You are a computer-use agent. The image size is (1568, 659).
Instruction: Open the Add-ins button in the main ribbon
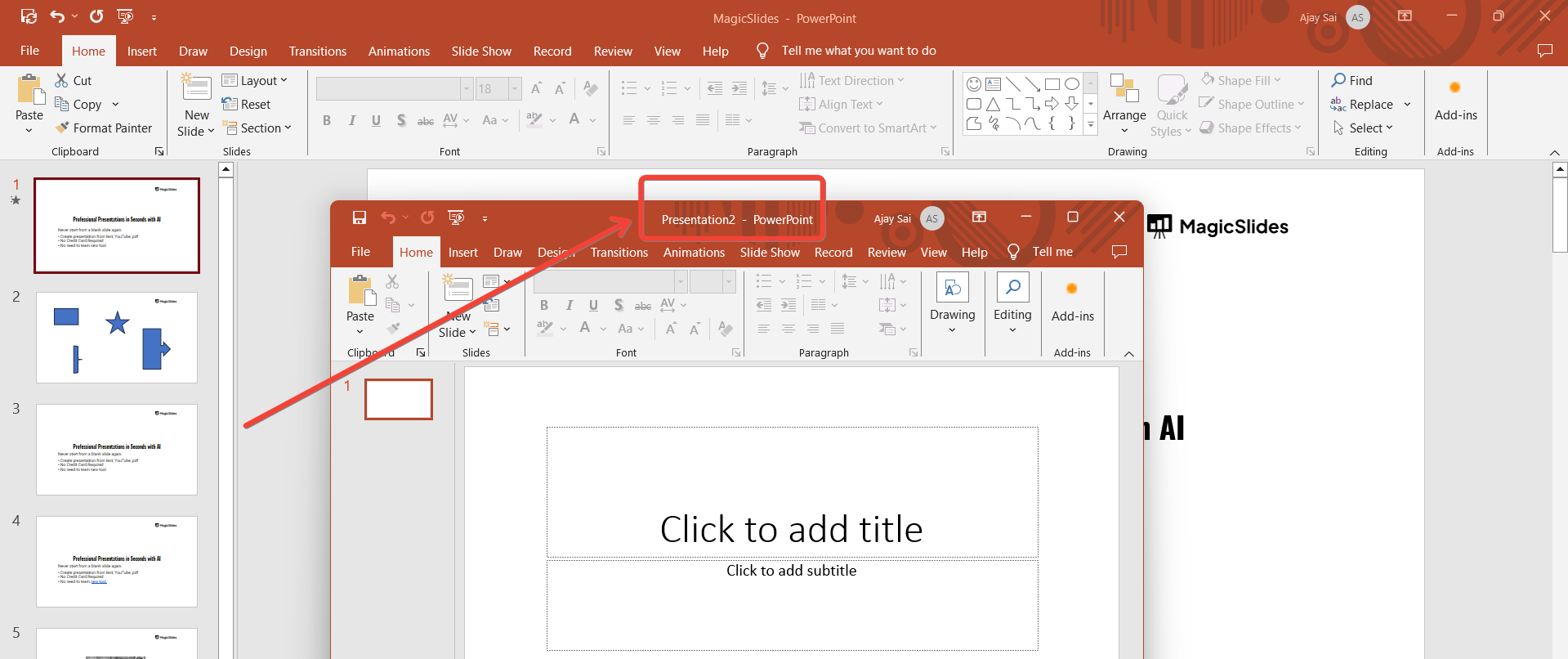click(x=1455, y=101)
